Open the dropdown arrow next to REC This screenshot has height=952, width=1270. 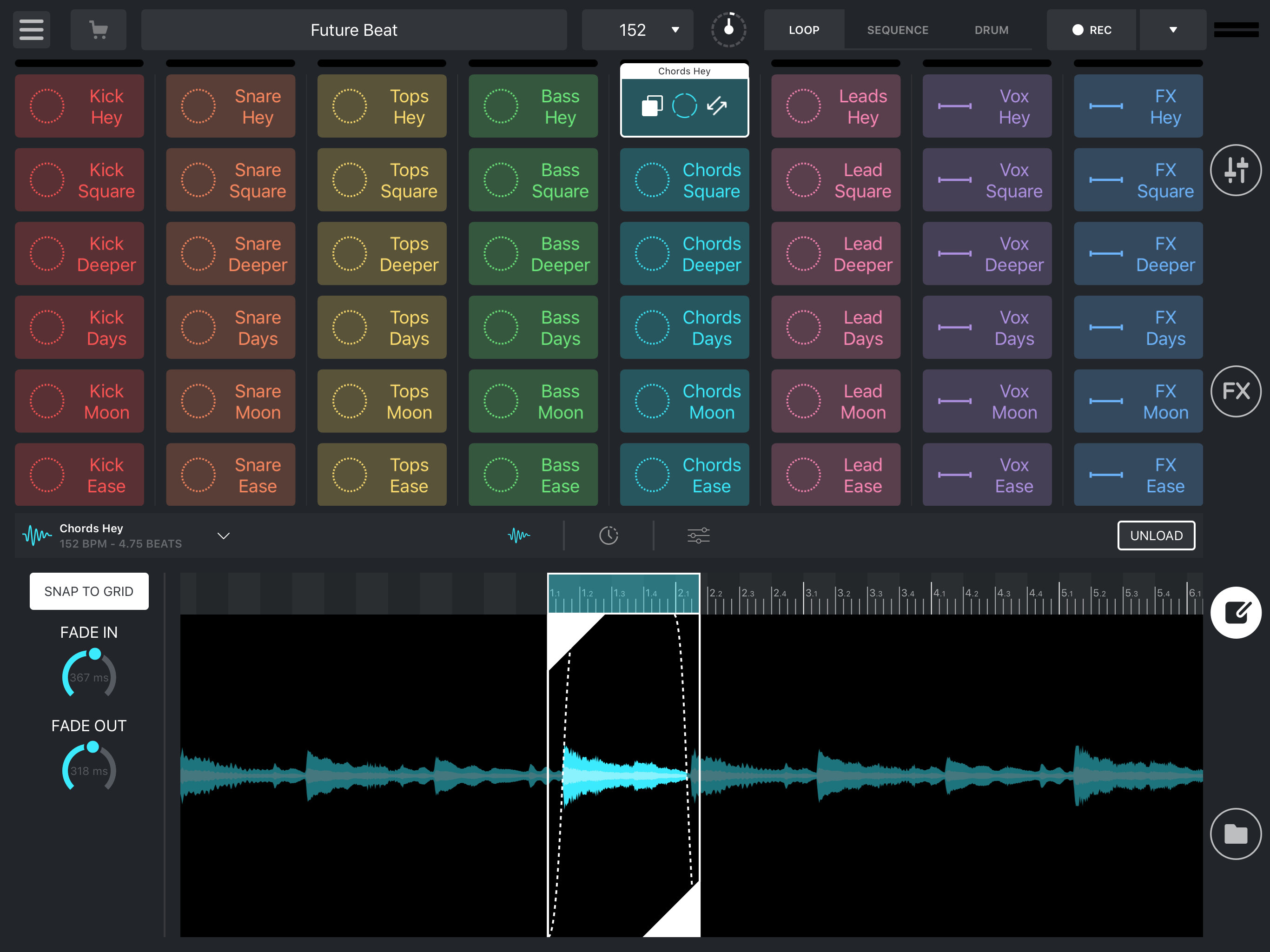1172,30
